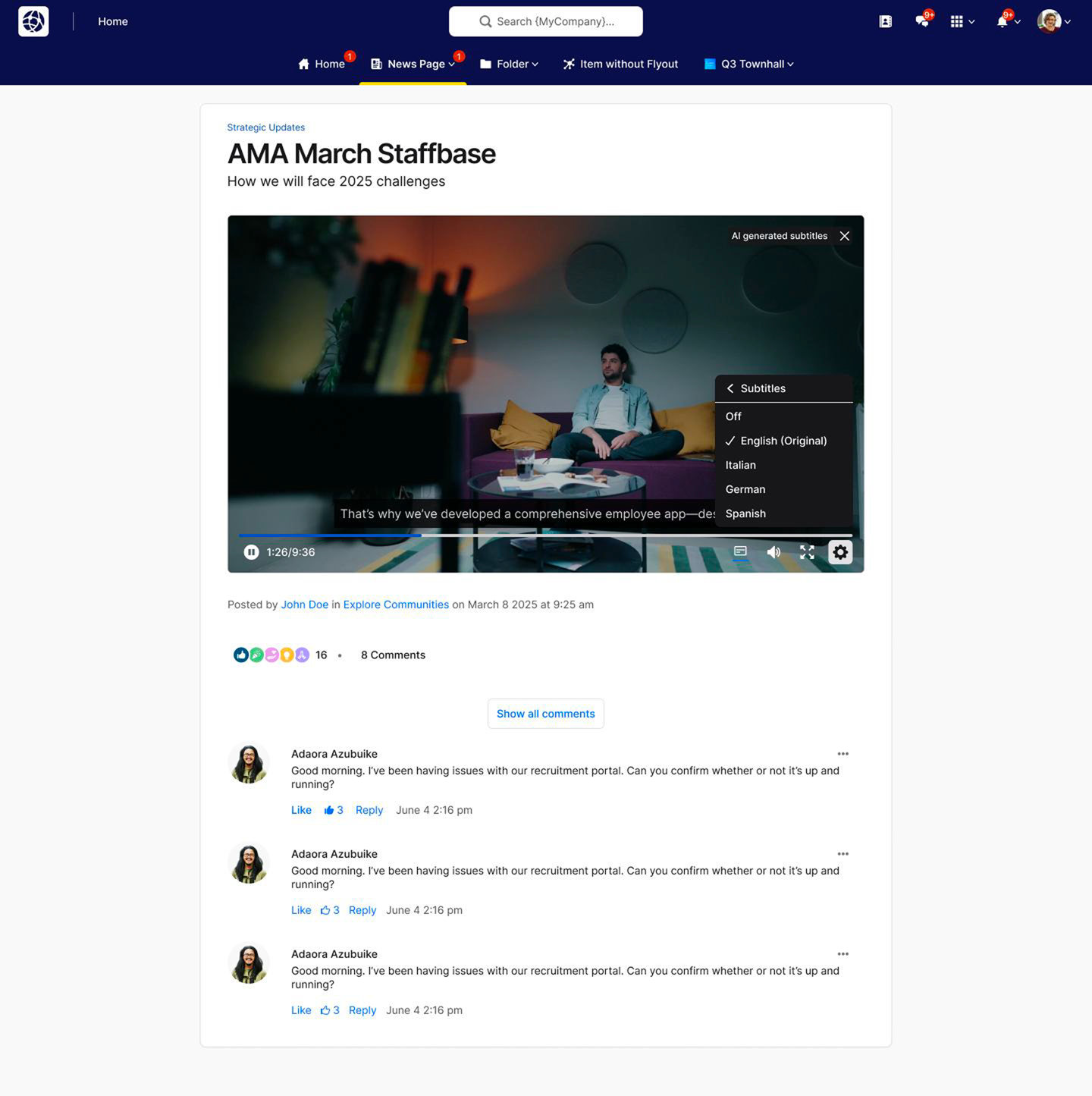Expand the News Page menu
The image size is (1092, 1096).
pos(413,64)
